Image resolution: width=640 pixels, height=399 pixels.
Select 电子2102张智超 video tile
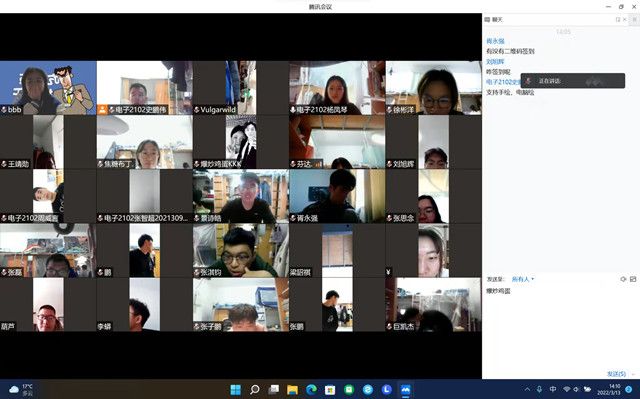(x=144, y=196)
